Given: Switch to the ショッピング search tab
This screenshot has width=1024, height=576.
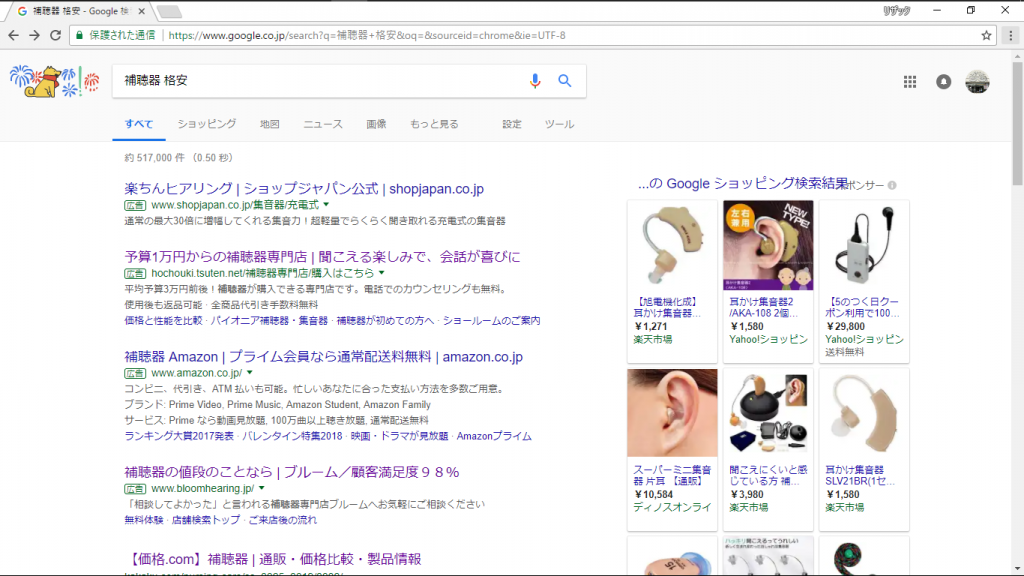Looking at the screenshot, I should click(206, 124).
